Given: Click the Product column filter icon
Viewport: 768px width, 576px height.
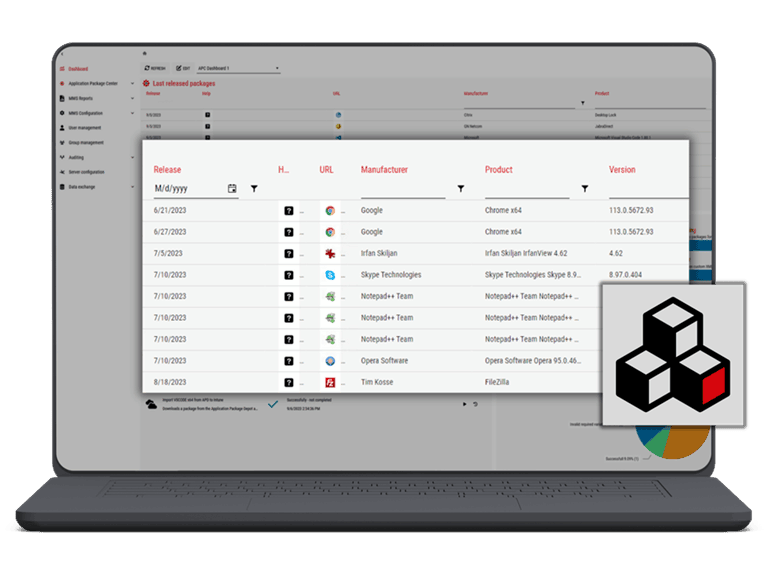Looking at the screenshot, I should point(585,189).
